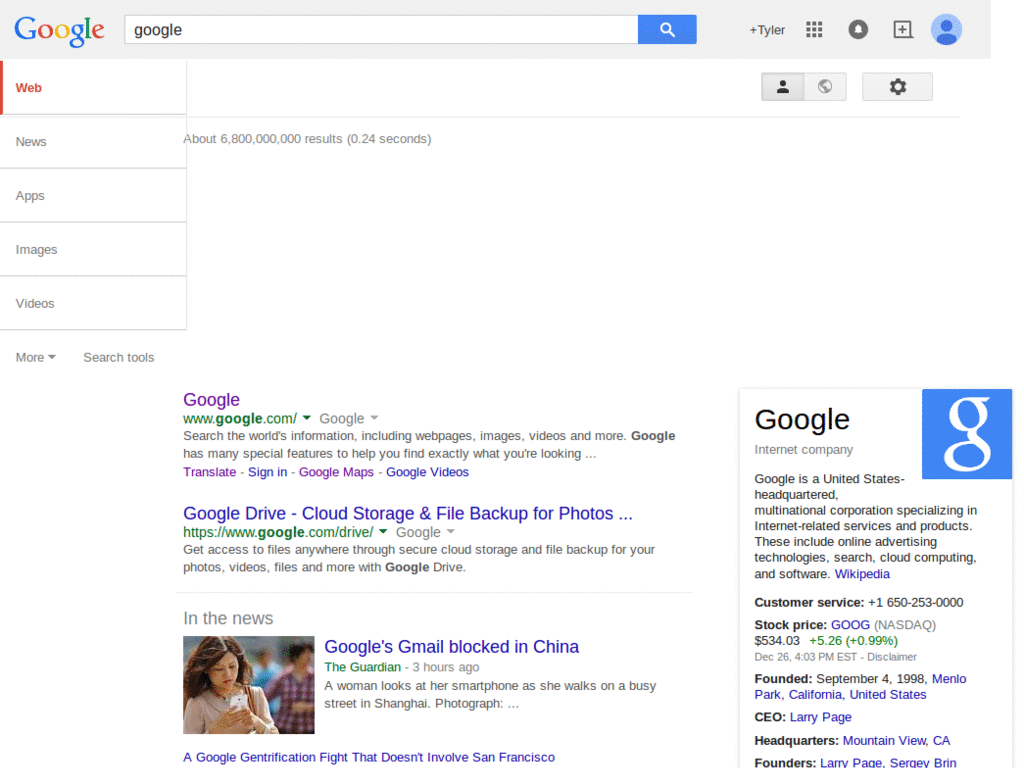Click the $534.03 stock price value
The image size is (1024, 768).
(x=776, y=641)
